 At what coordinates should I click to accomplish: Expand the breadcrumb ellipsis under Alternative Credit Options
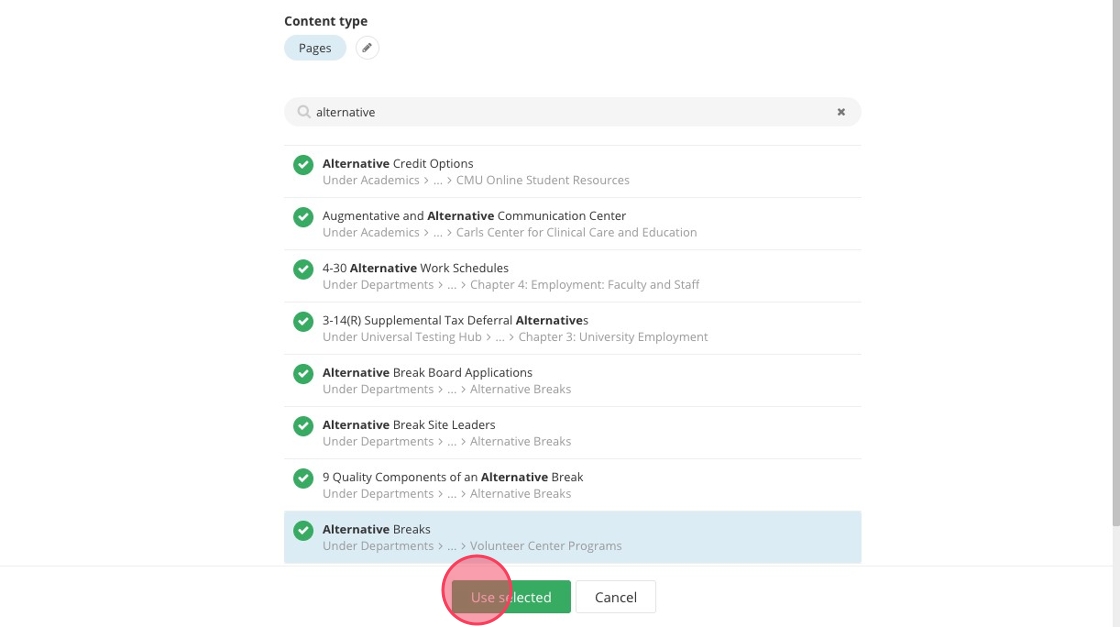[438, 181]
